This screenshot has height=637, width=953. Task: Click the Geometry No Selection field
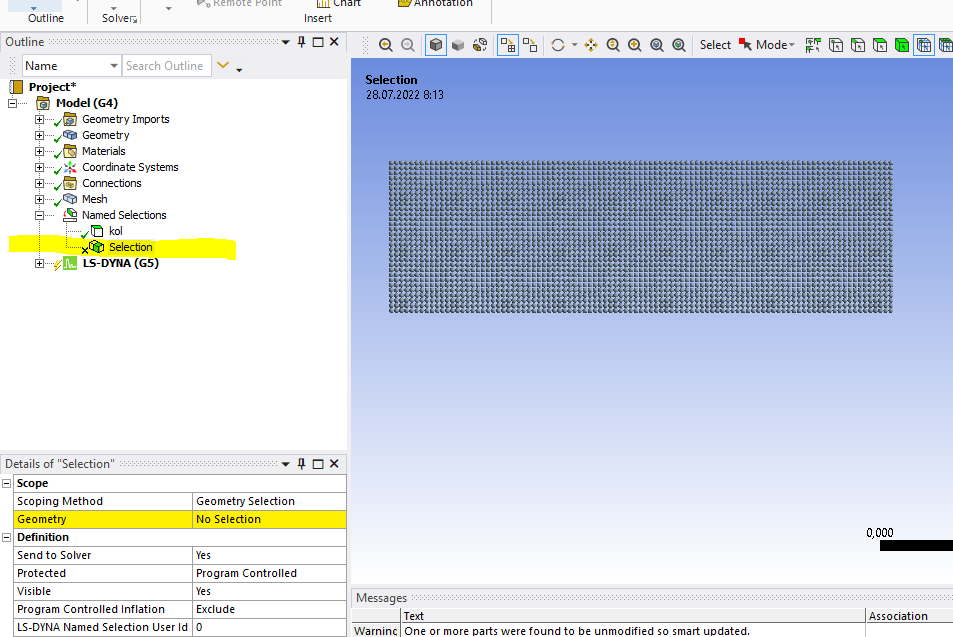click(x=269, y=519)
